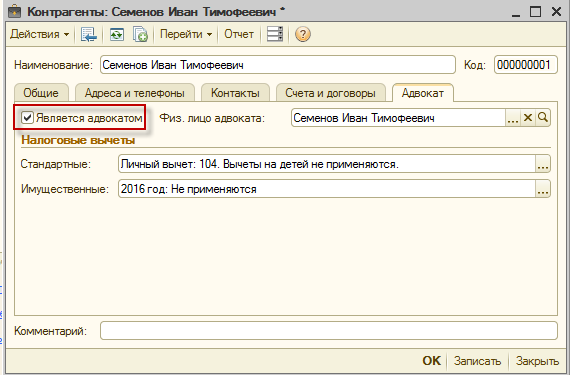The width and height of the screenshot is (570, 375).
Task: Open help via the question mark icon
Action: (303, 35)
